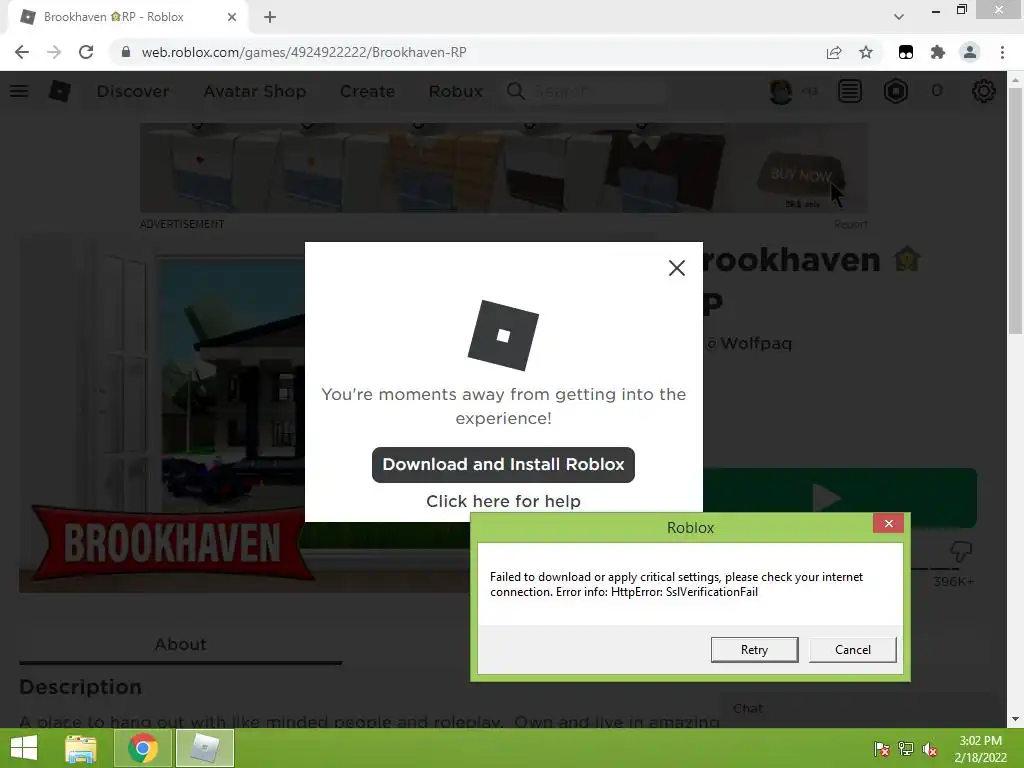The height and width of the screenshot is (768, 1024).
Task: Click the Brookhaven game thumbnail image
Action: pos(162,415)
